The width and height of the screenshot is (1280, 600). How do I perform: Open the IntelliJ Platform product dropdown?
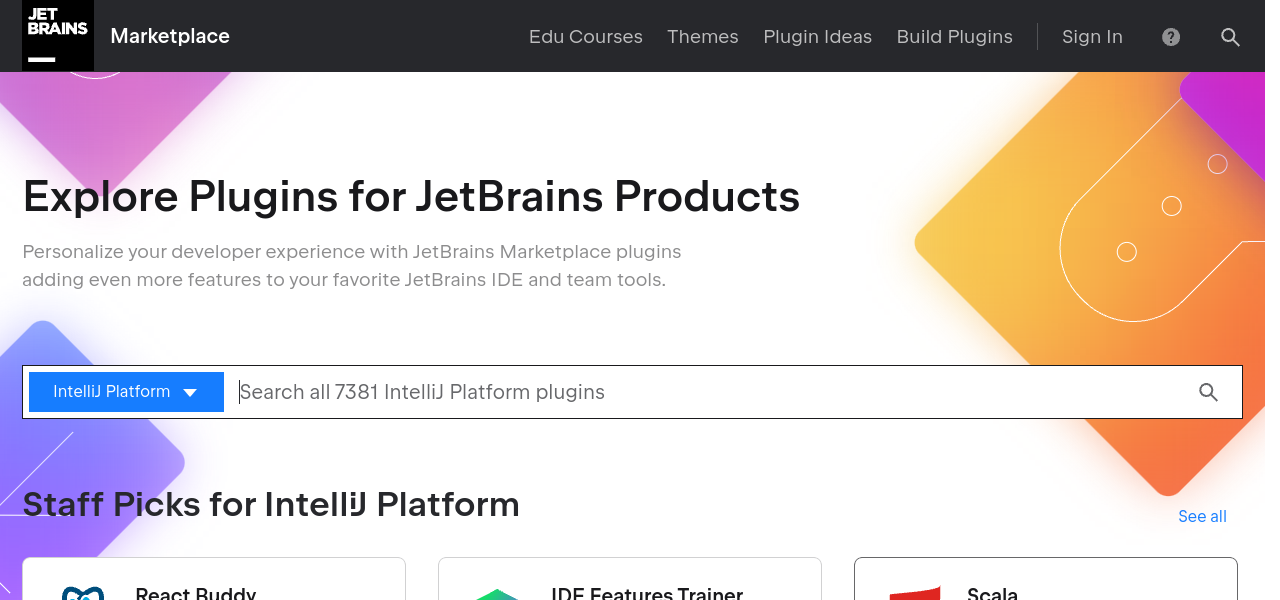click(x=126, y=392)
